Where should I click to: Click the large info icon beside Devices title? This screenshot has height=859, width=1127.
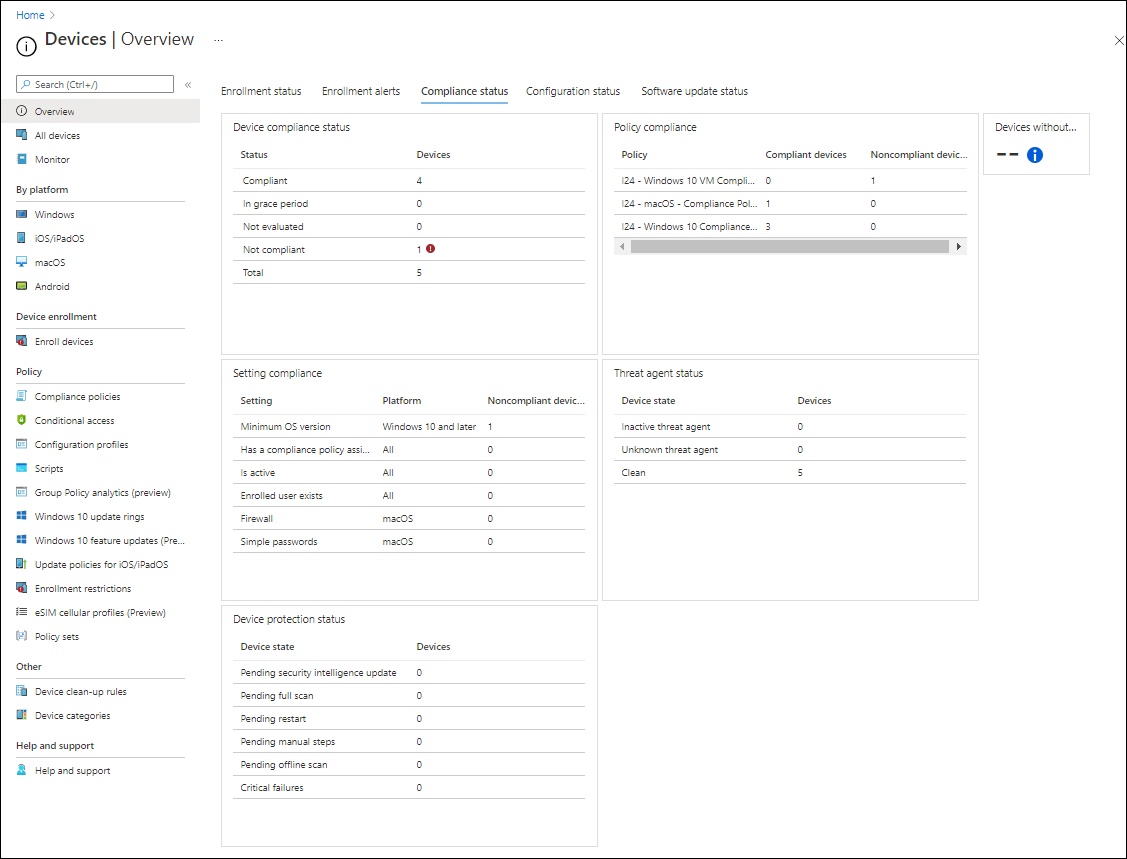pos(27,47)
